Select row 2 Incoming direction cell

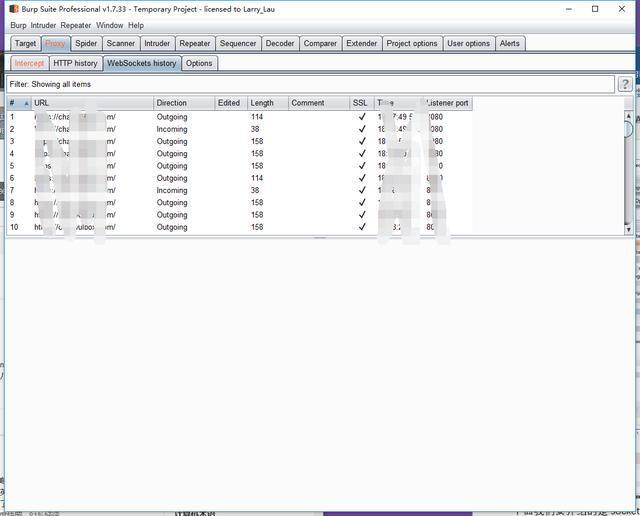[172, 129]
